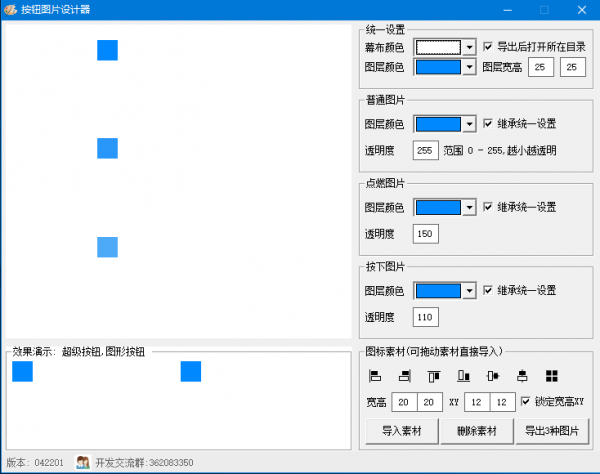
Task: Click the right demo button in 效果演示
Action: pyautogui.click(x=191, y=371)
